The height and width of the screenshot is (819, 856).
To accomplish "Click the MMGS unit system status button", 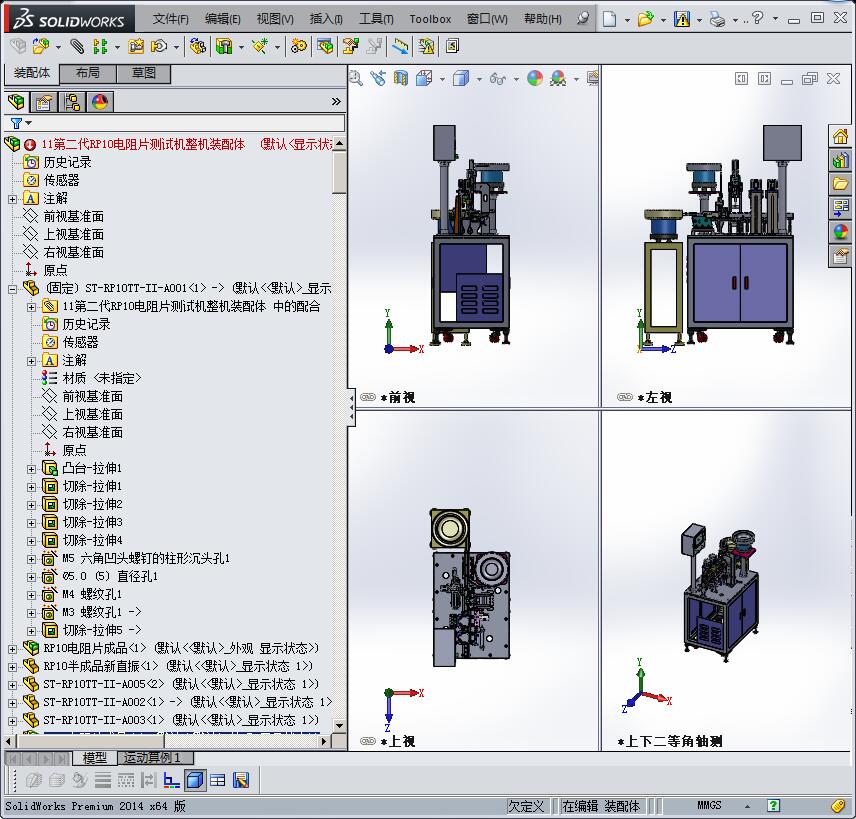I will click(x=709, y=805).
